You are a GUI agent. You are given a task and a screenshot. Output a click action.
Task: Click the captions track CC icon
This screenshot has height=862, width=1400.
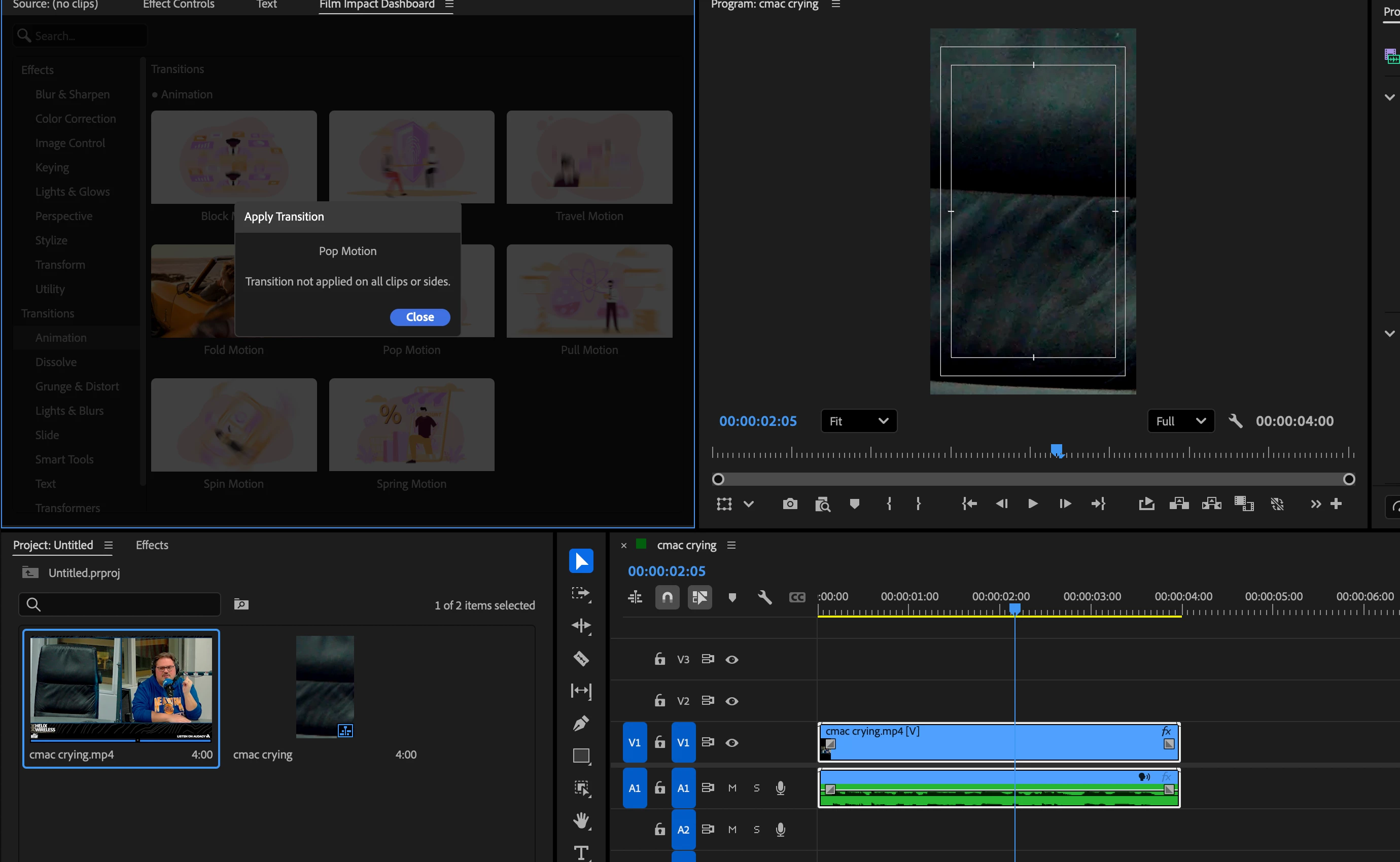[x=797, y=597]
